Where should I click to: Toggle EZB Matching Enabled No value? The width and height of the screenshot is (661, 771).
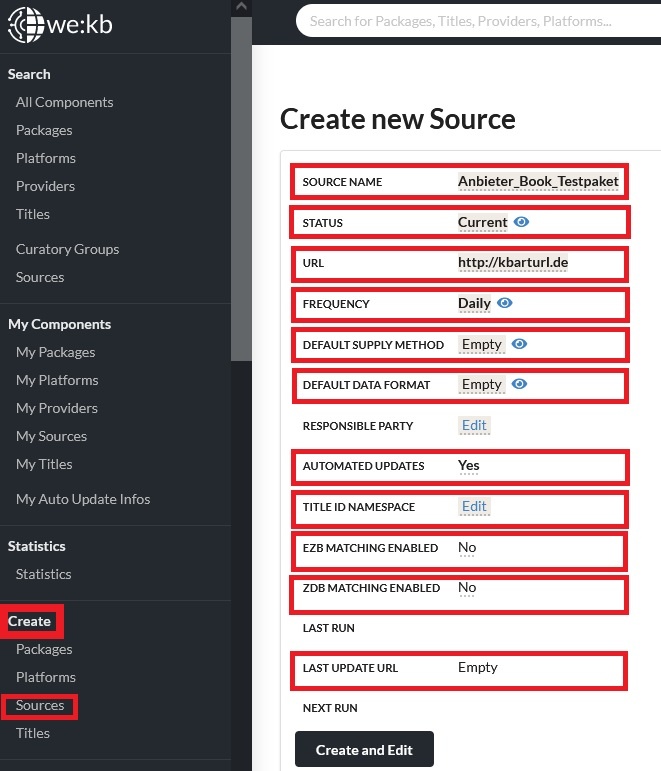point(467,548)
